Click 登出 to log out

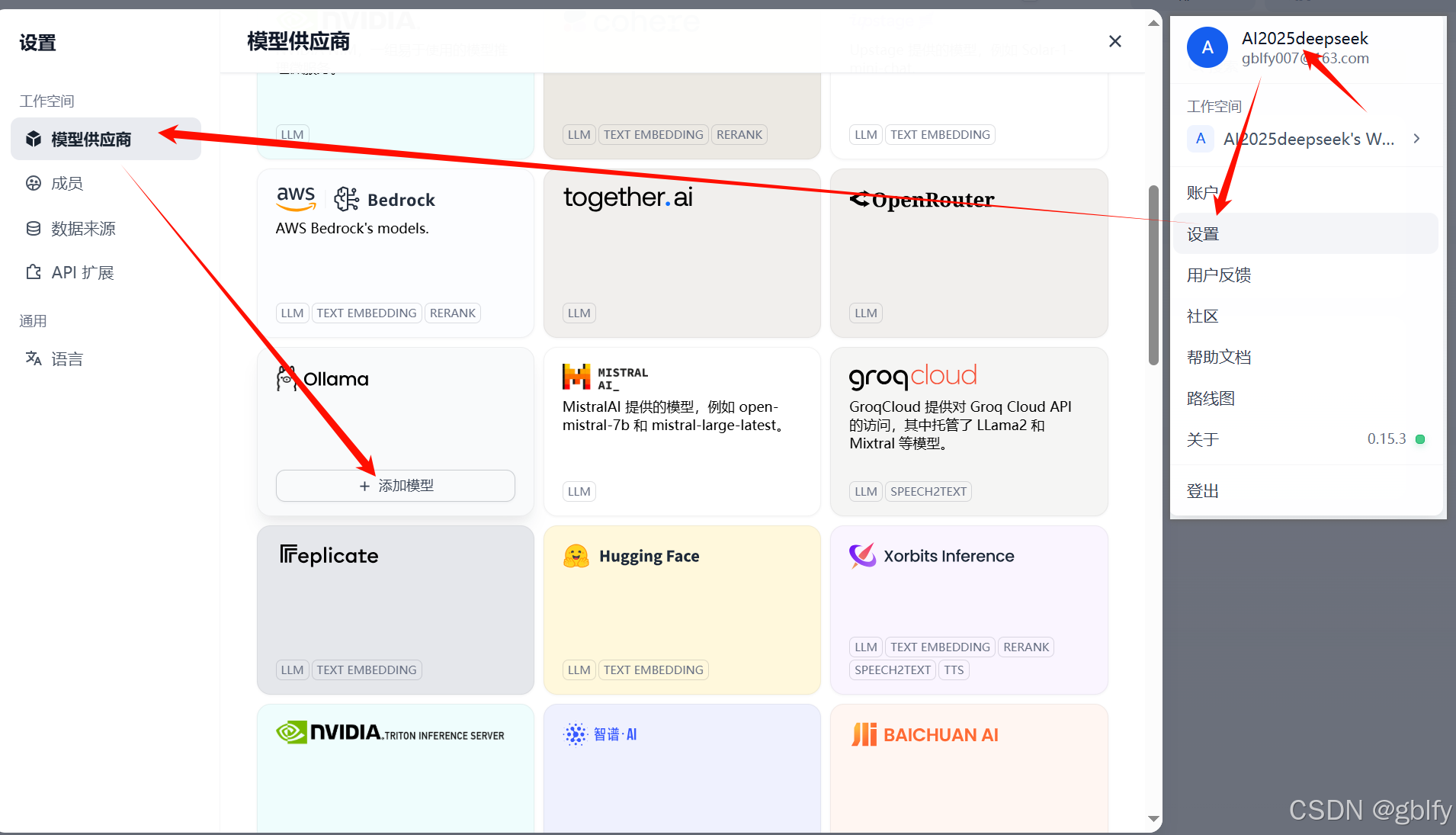tap(1307, 491)
